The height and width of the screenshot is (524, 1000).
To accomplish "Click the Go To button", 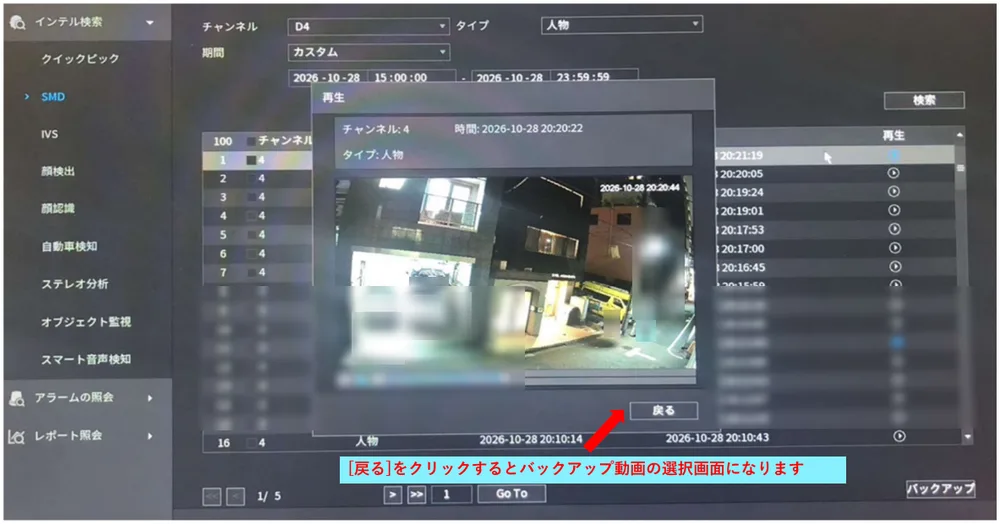I will 511,493.
